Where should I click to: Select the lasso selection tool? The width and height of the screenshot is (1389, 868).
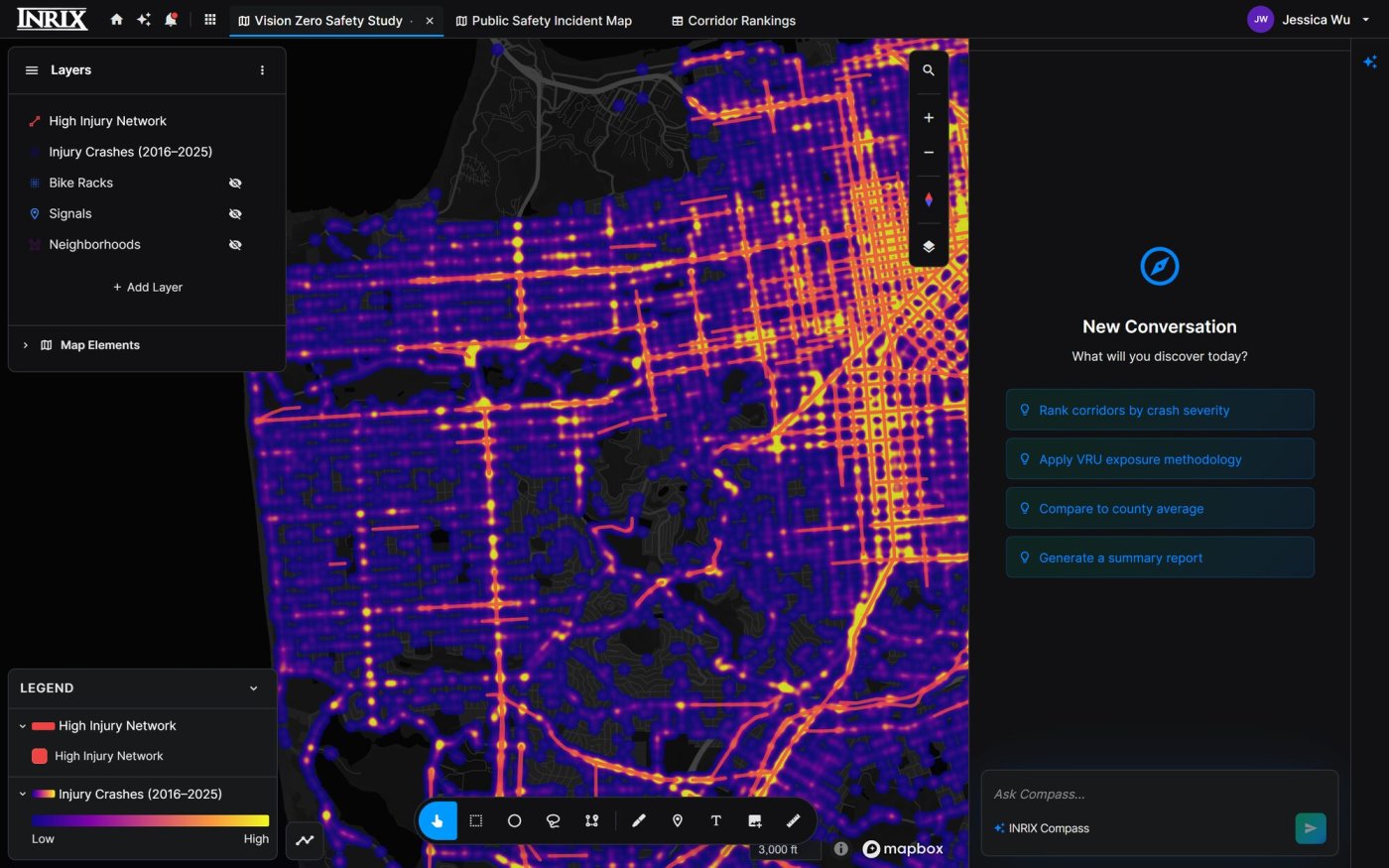coord(553,821)
